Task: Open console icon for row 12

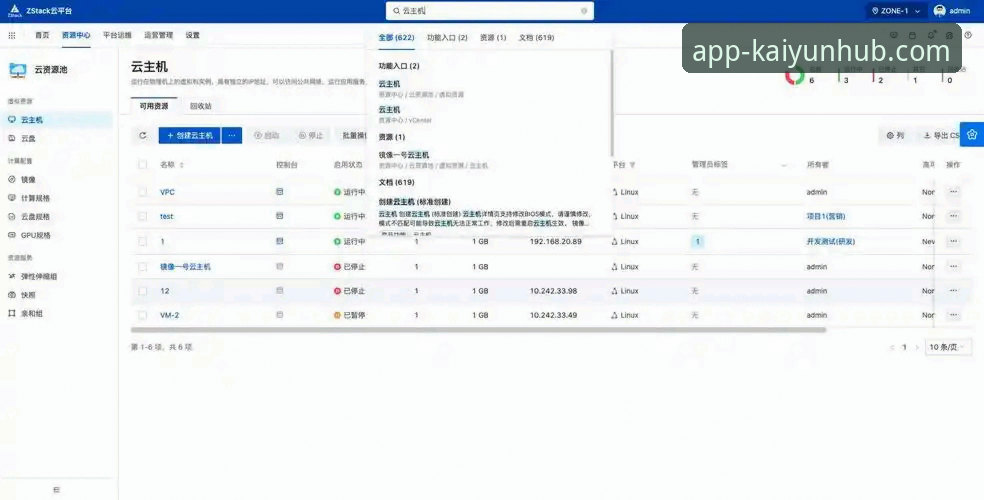Action: 280,290
